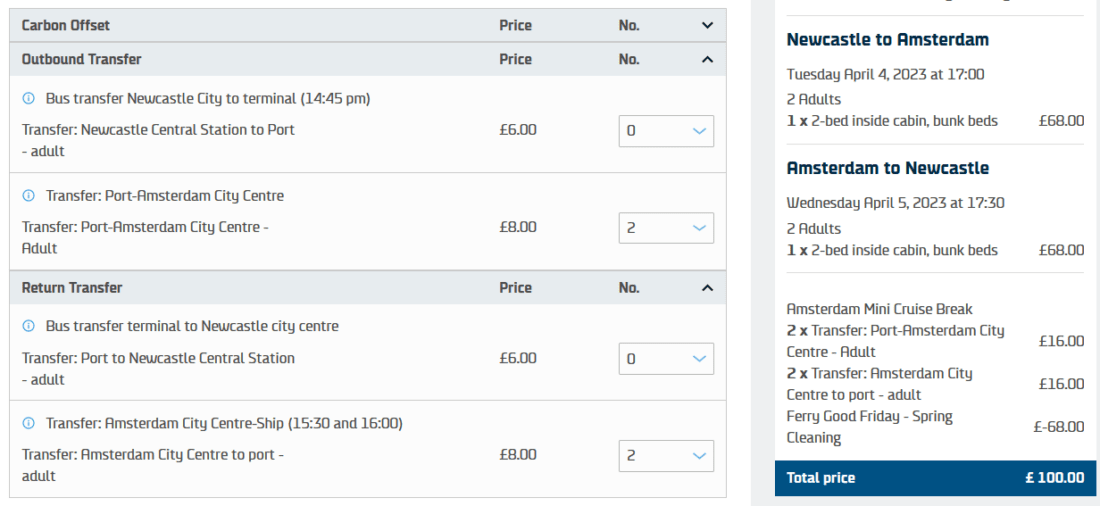Click the Return Transfer header label
Viewport: 1100px width, 506px height.
click(x=72, y=288)
